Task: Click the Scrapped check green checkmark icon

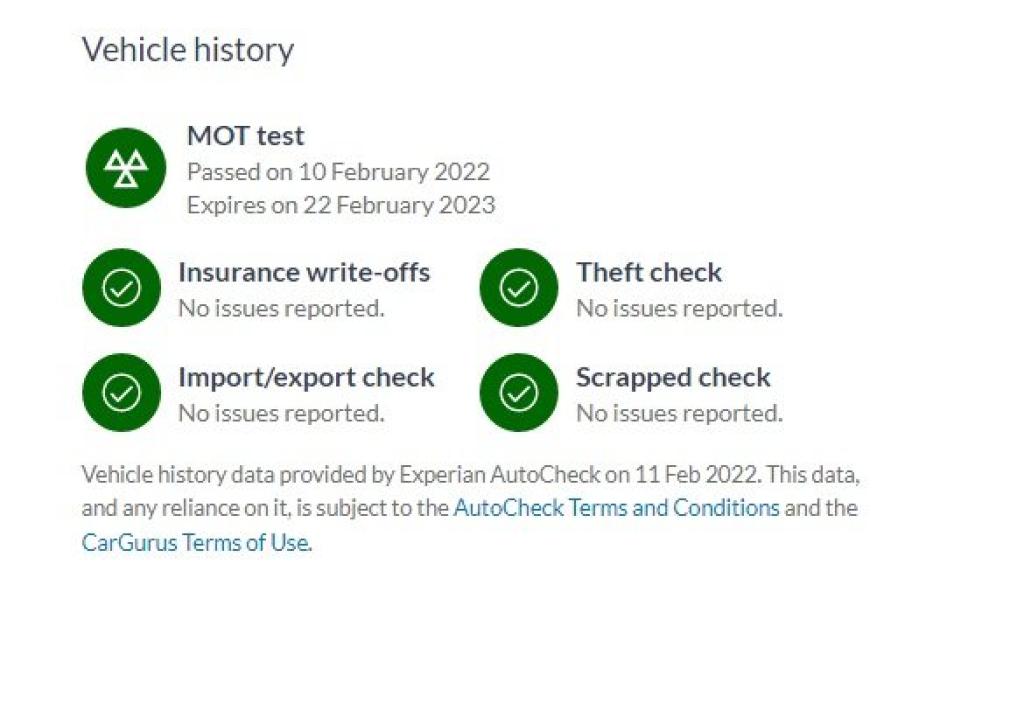Action: (x=518, y=393)
